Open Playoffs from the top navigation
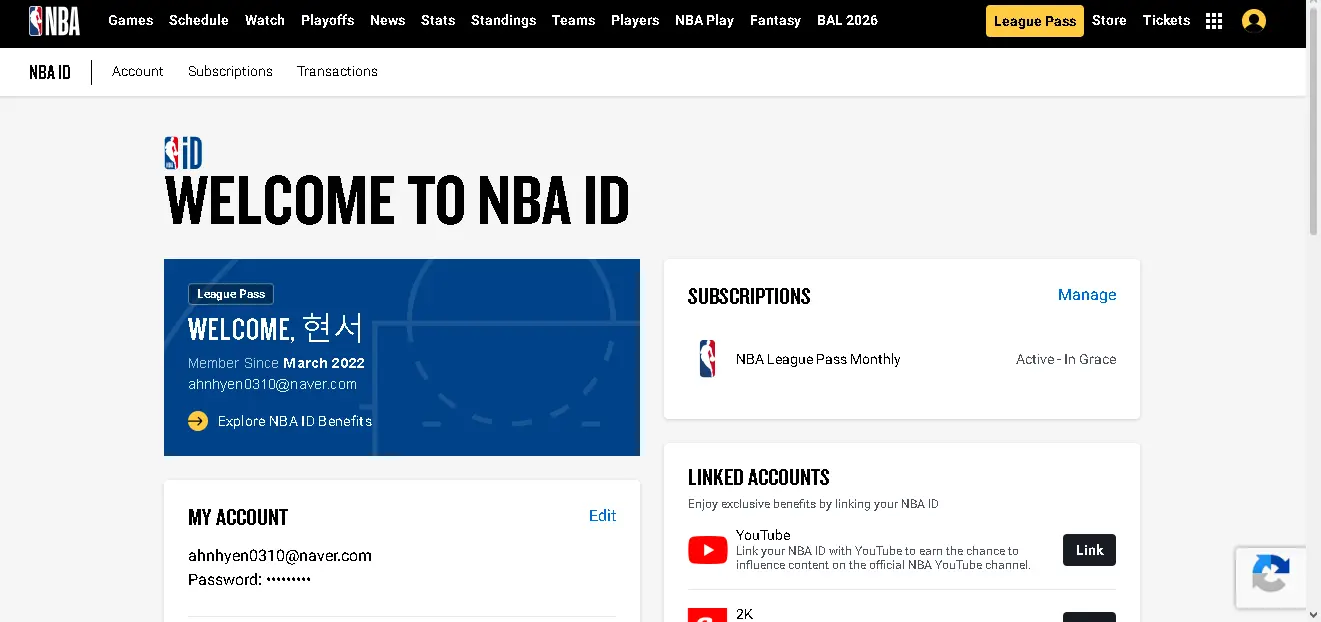The width and height of the screenshot is (1321, 622). 328,20
